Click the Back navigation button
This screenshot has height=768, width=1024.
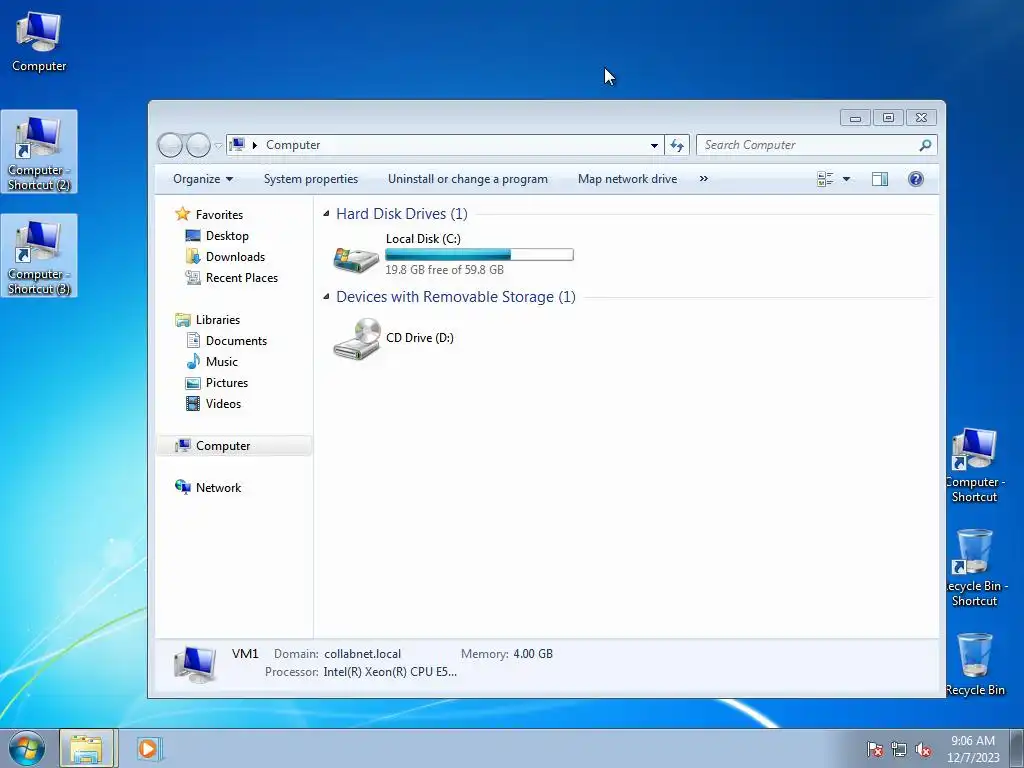pos(170,145)
